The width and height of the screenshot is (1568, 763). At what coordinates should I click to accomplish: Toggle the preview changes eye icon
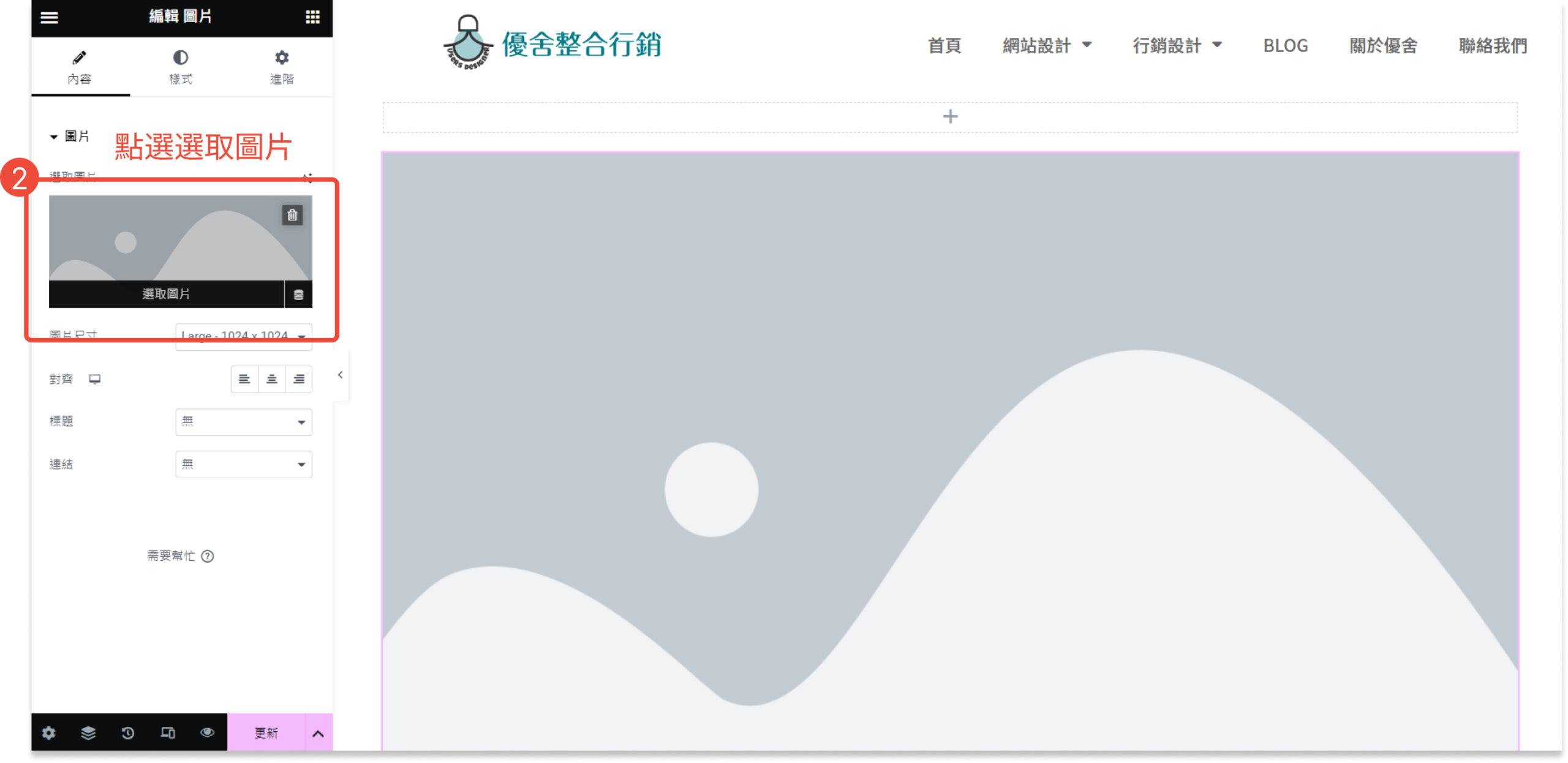coord(207,732)
